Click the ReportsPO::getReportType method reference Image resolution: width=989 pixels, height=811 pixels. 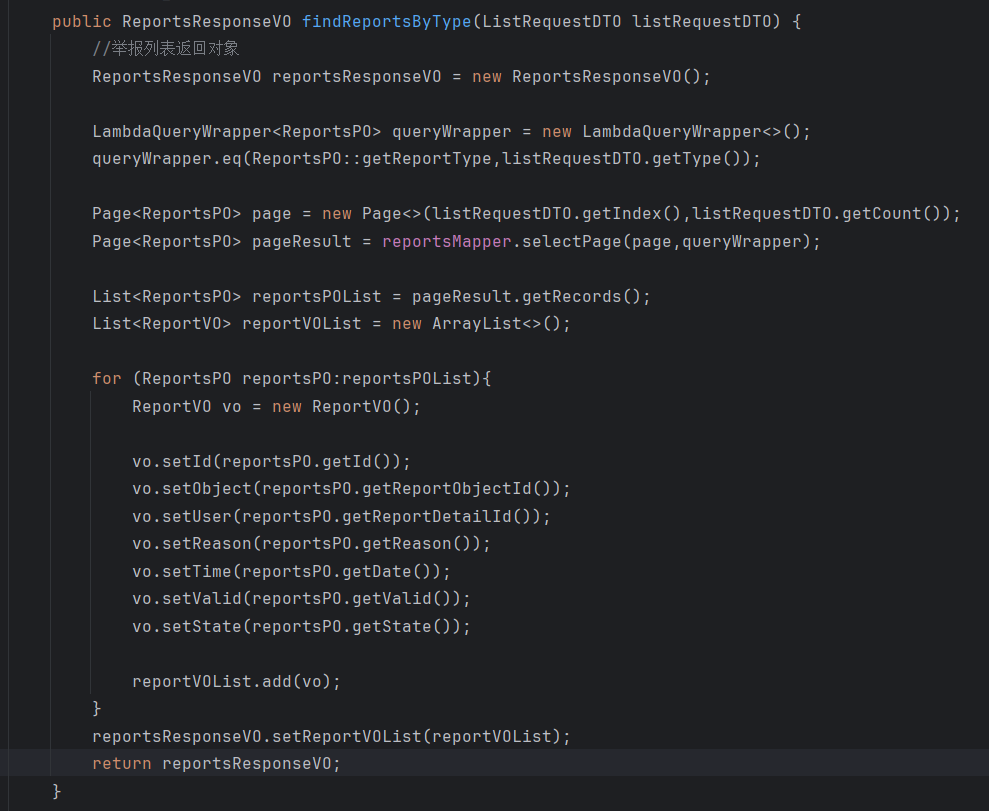[x=372, y=158]
